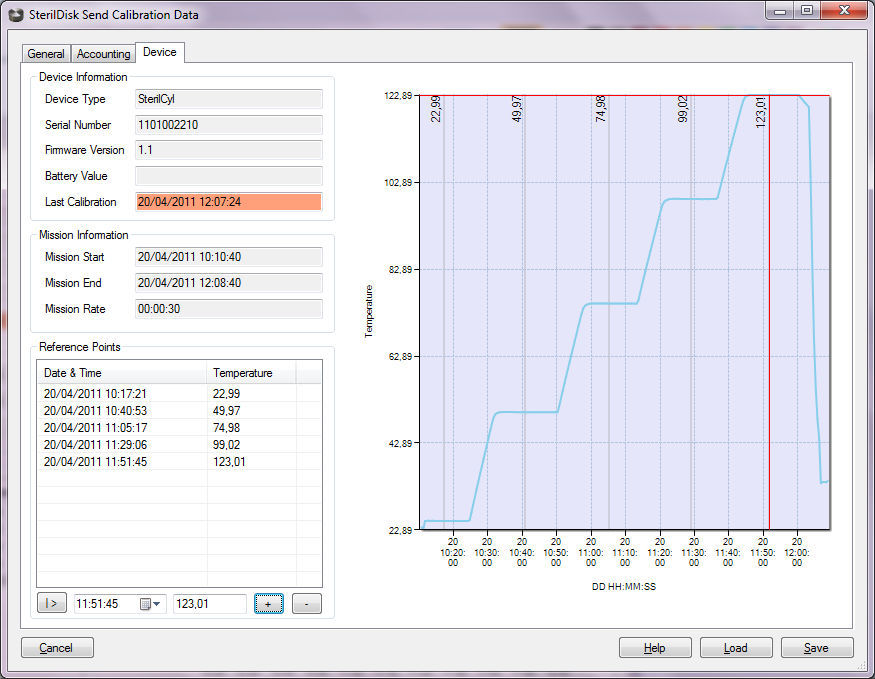Select the Device tab

[160, 52]
